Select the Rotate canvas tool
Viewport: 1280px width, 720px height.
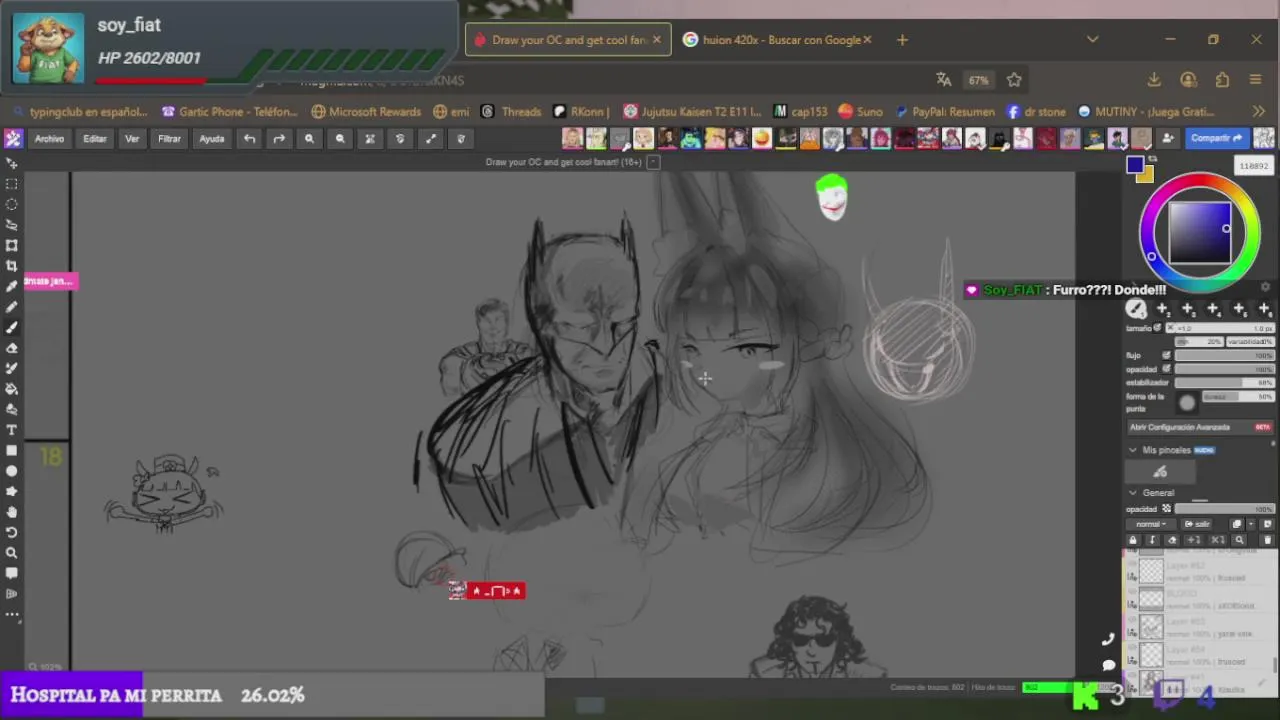[12, 532]
